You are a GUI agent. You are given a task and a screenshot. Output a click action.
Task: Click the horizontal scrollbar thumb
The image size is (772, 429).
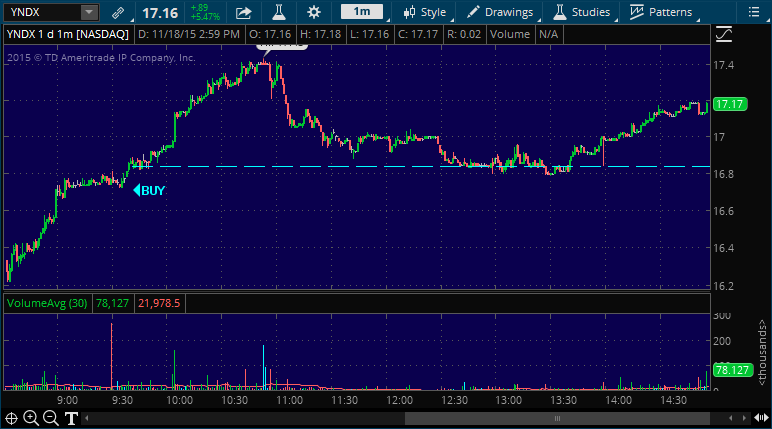coord(557,419)
